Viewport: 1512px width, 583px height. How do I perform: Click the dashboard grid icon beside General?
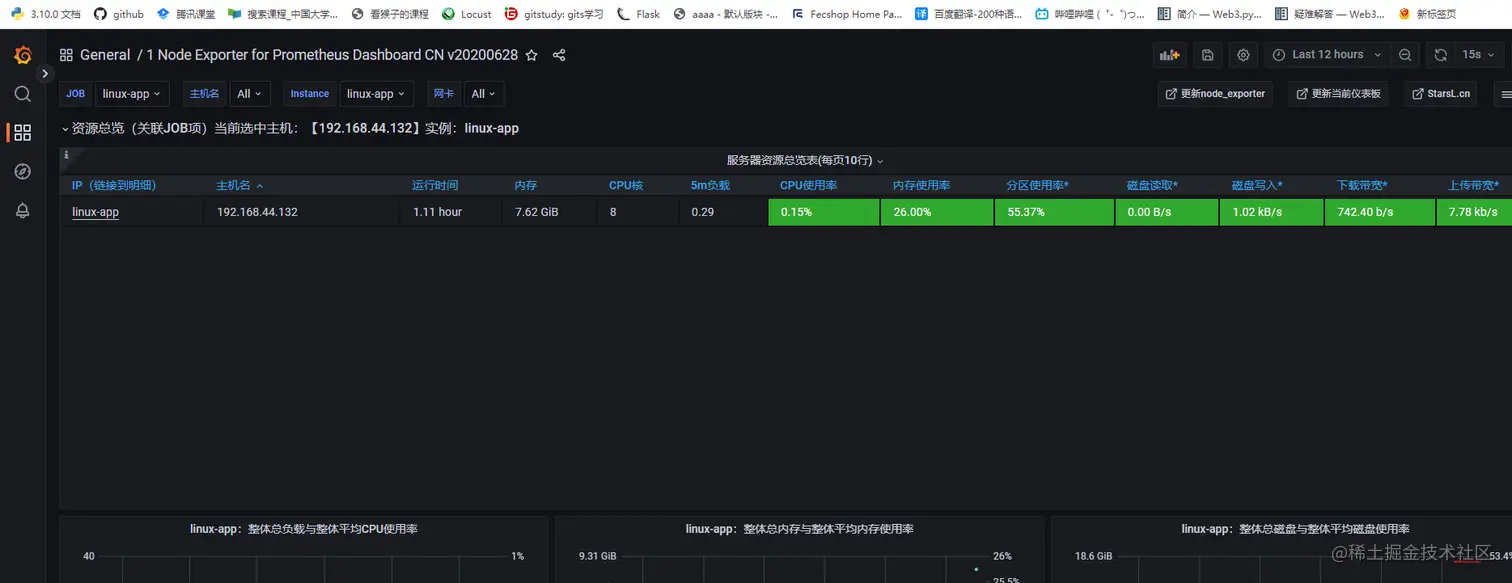point(66,55)
